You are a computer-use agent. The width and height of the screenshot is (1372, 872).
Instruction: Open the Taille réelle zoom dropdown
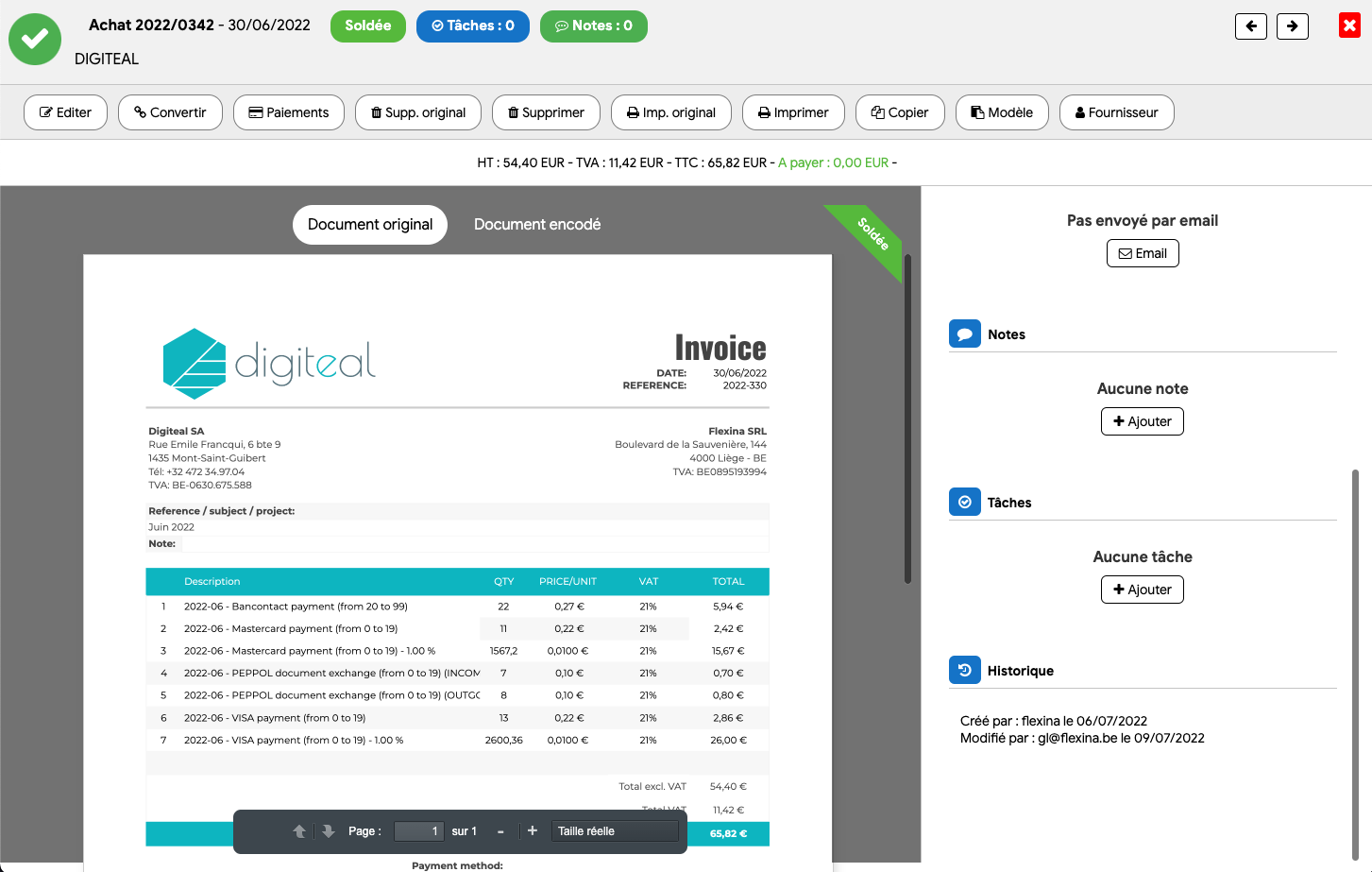[x=616, y=831]
